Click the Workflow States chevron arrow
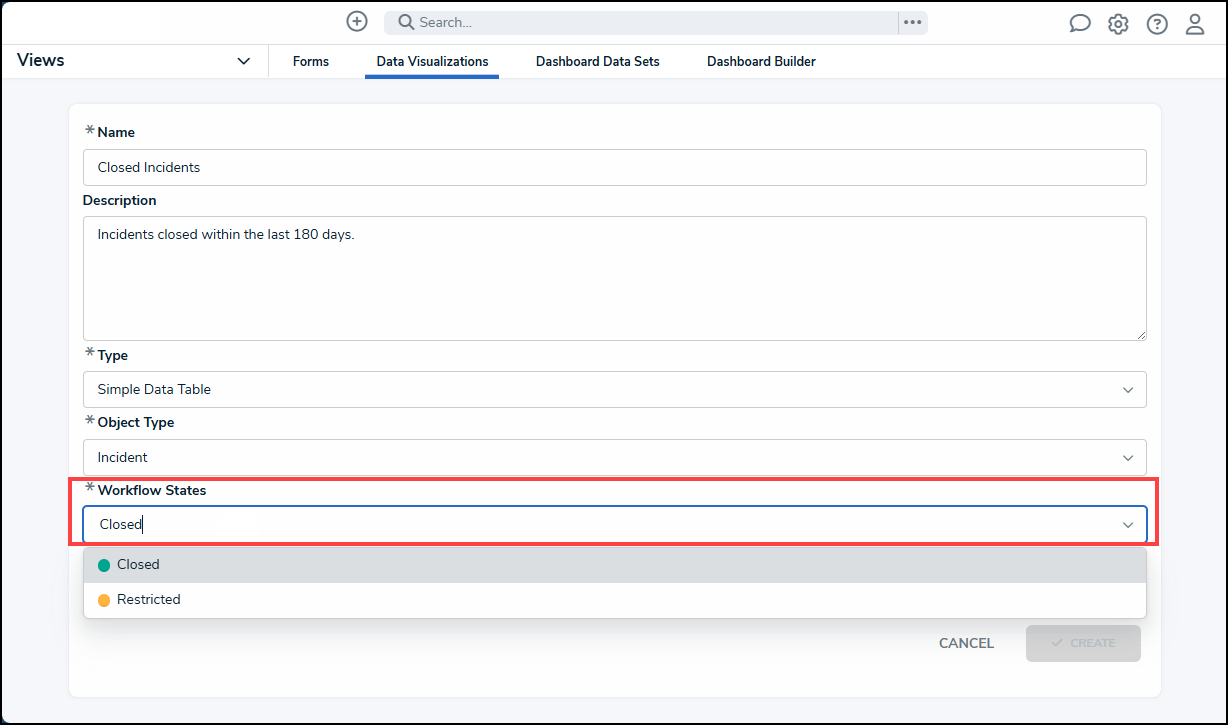The image size is (1228, 725). point(1128,525)
